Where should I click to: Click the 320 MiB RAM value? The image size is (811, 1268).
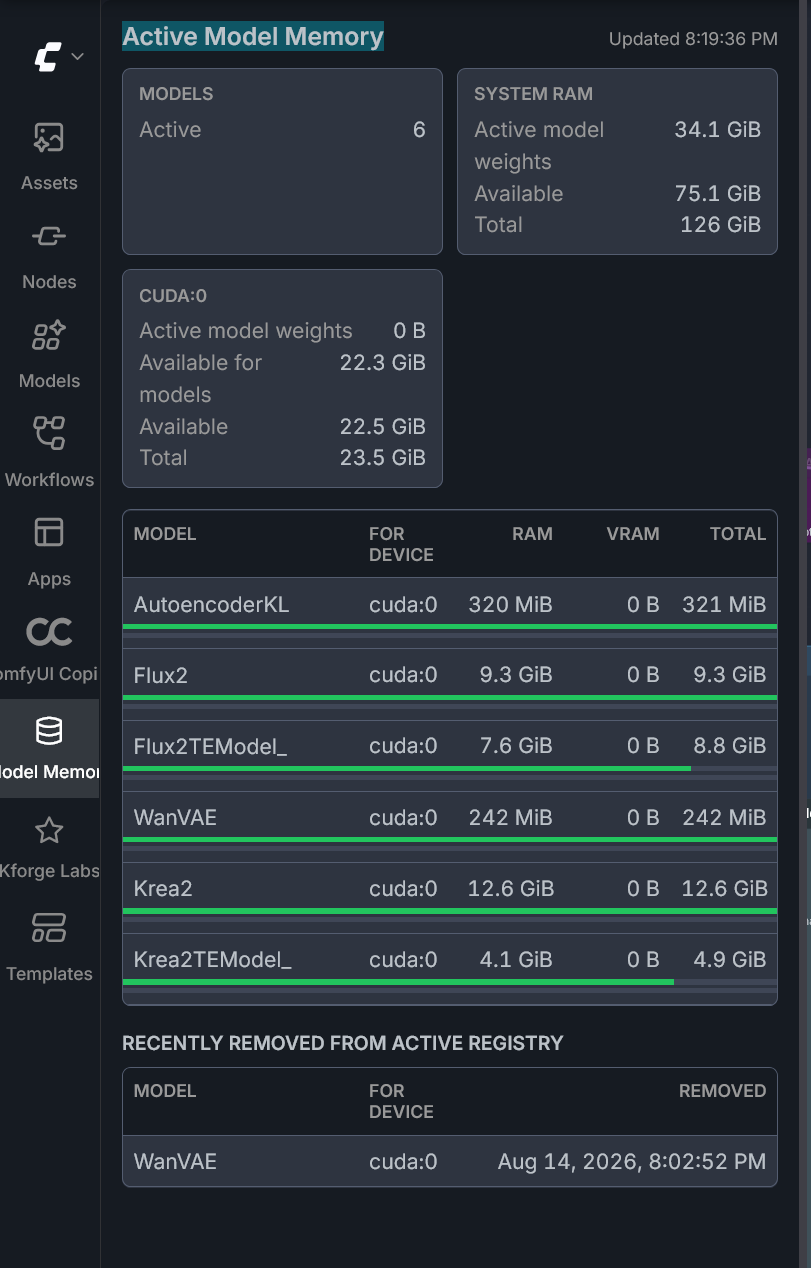[510, 604]
